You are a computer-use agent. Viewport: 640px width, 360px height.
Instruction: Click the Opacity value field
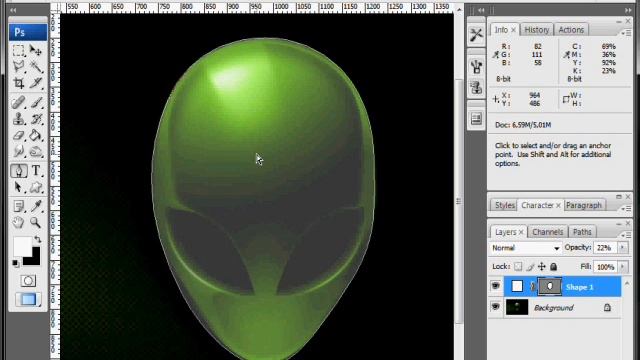pos(605,248)
